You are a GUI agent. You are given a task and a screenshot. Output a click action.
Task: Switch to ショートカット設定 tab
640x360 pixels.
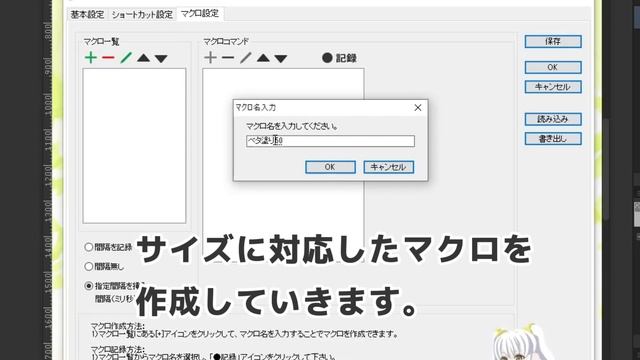pyautogui.click(x=142, y=15)
